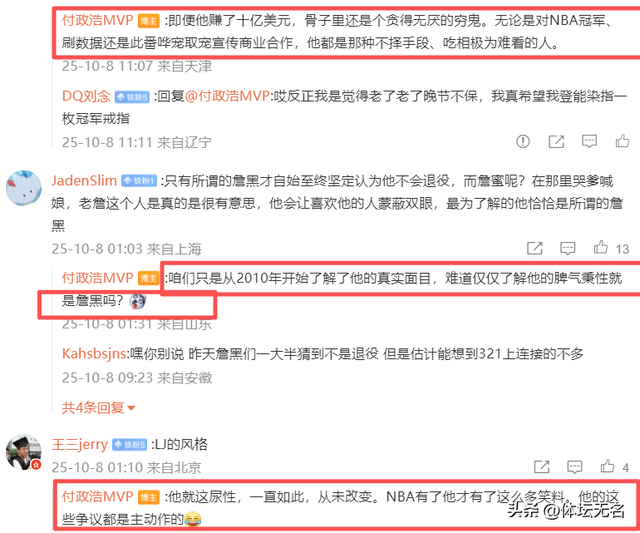
Task: Open JadenSlim username link
Action: click(x=84, y=180)
